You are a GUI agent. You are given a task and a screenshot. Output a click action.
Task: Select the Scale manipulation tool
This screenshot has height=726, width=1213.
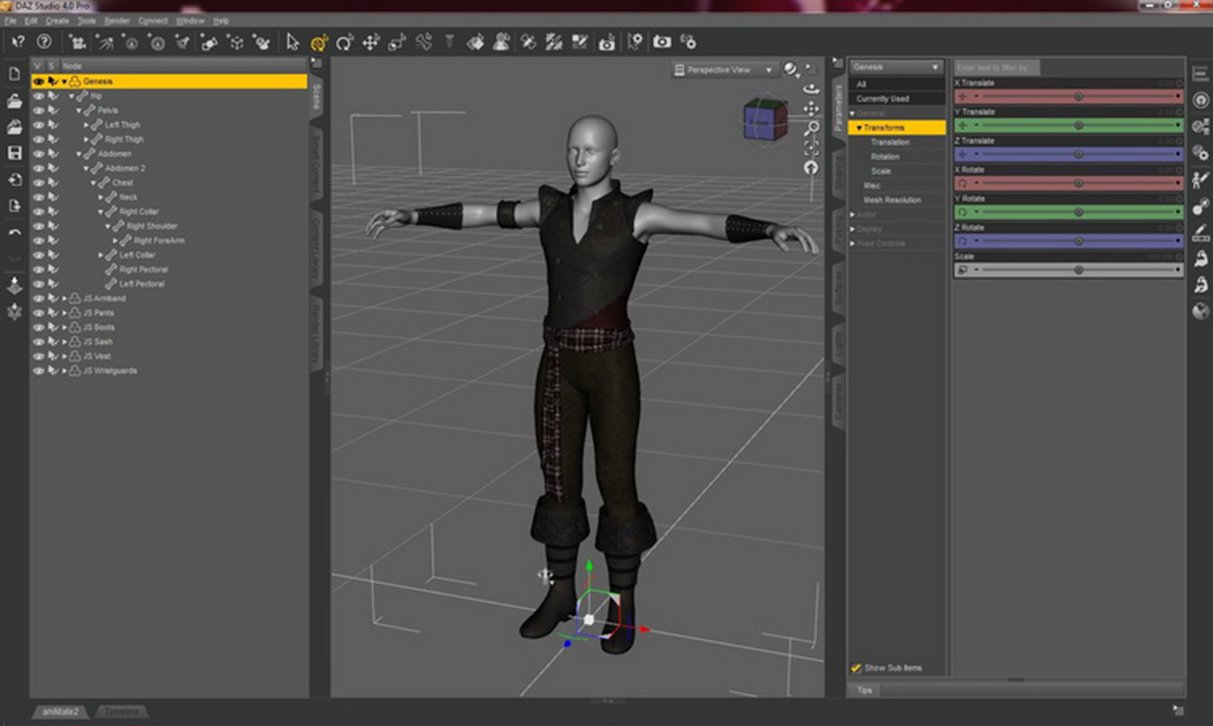397,42
